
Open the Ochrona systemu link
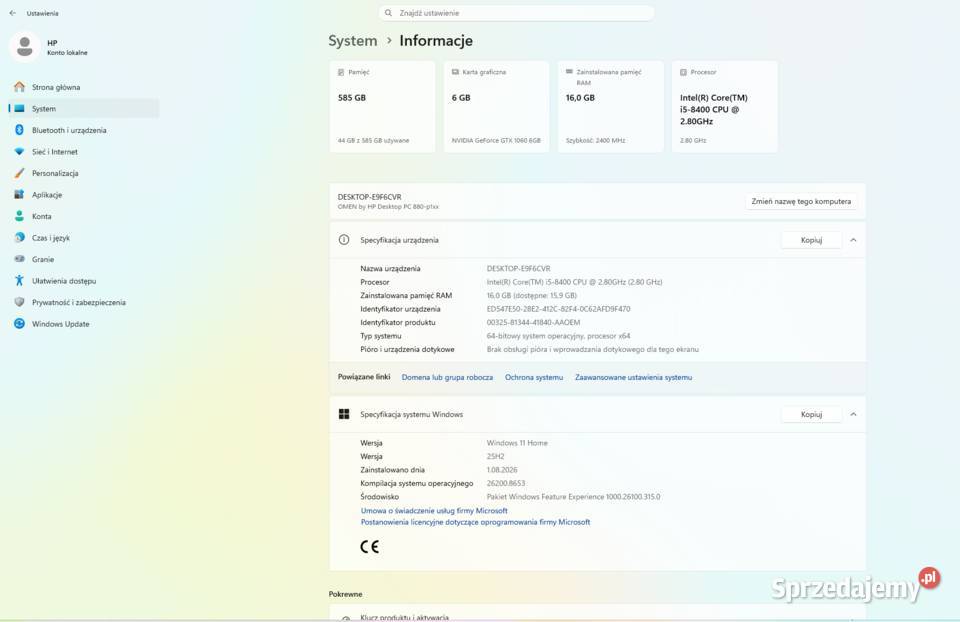coord(534,377)
